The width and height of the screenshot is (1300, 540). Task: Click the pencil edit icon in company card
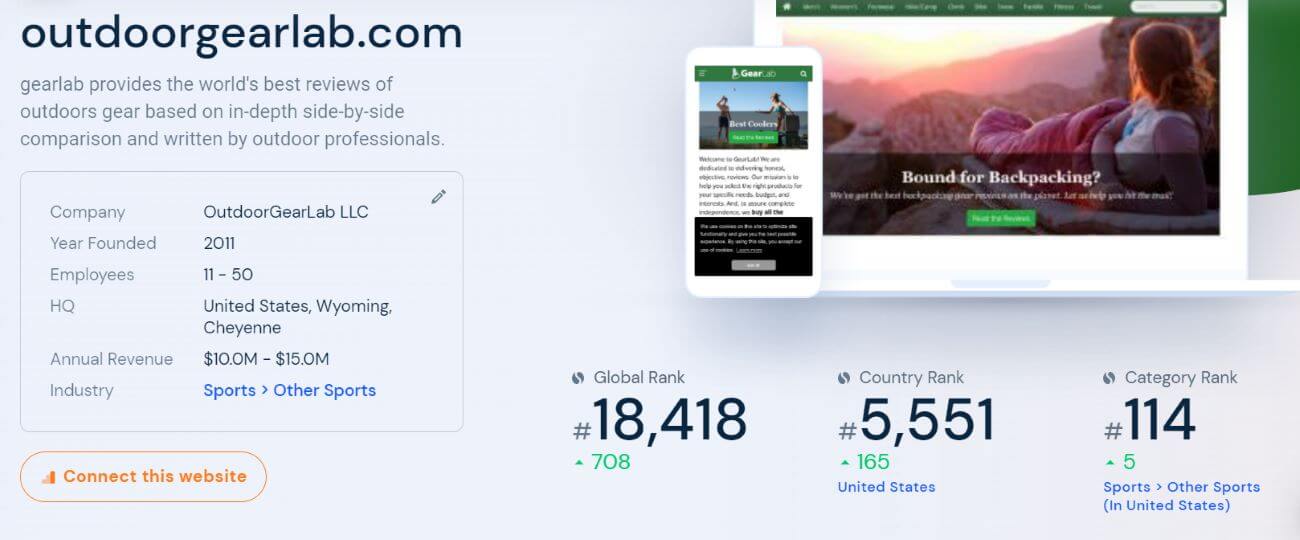[x=438, y=197]
